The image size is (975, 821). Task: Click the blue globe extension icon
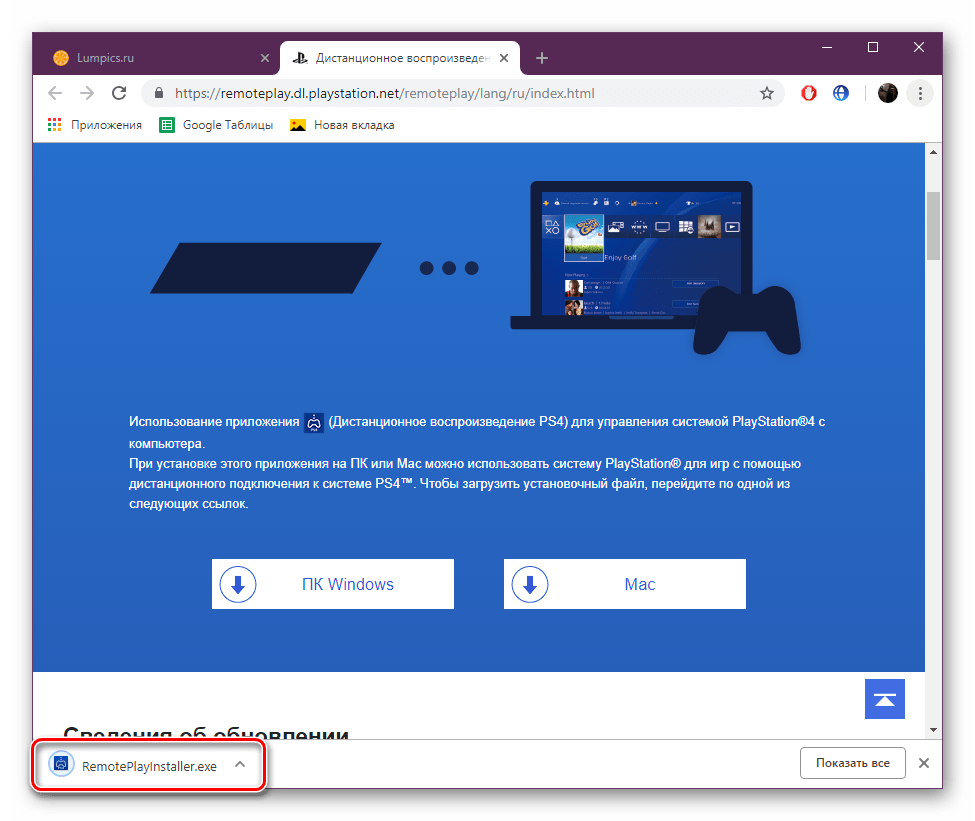click(x=841, y=93)
